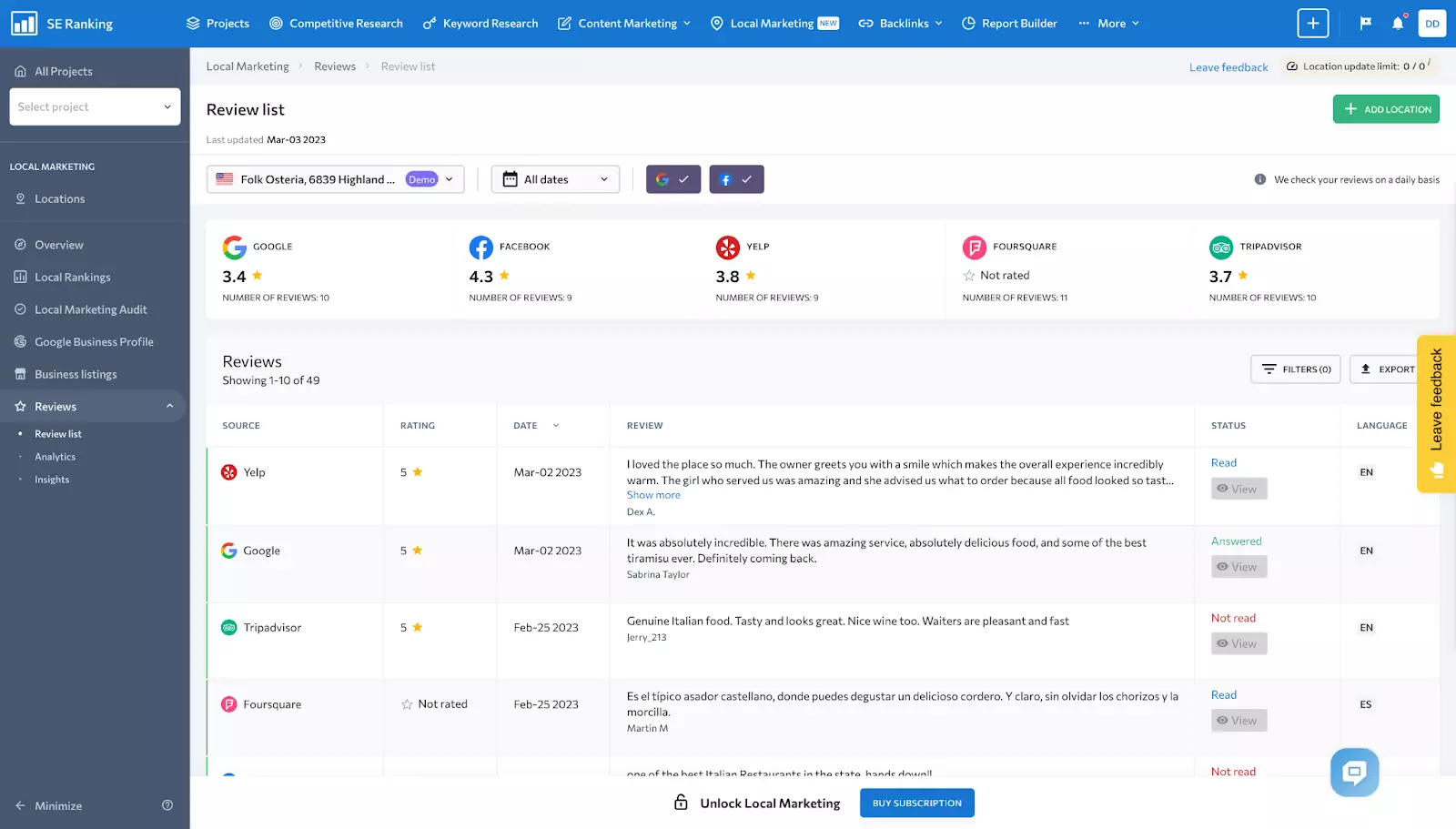
Task: Open the DD user avatar menu
Action: click(1432, 24)
